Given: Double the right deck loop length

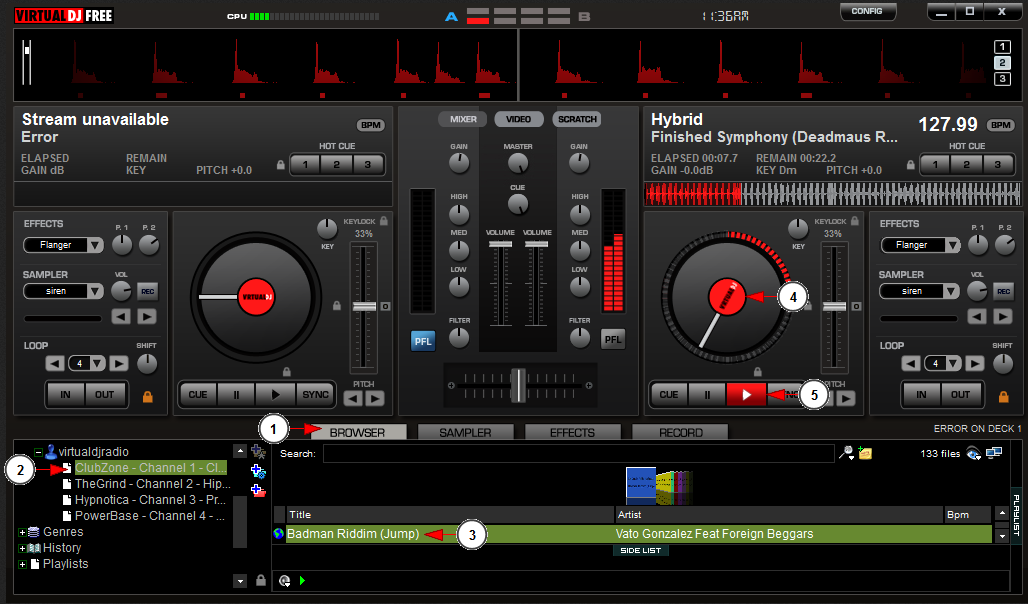Looking at the screenshot, I should (x=975, y=363).
